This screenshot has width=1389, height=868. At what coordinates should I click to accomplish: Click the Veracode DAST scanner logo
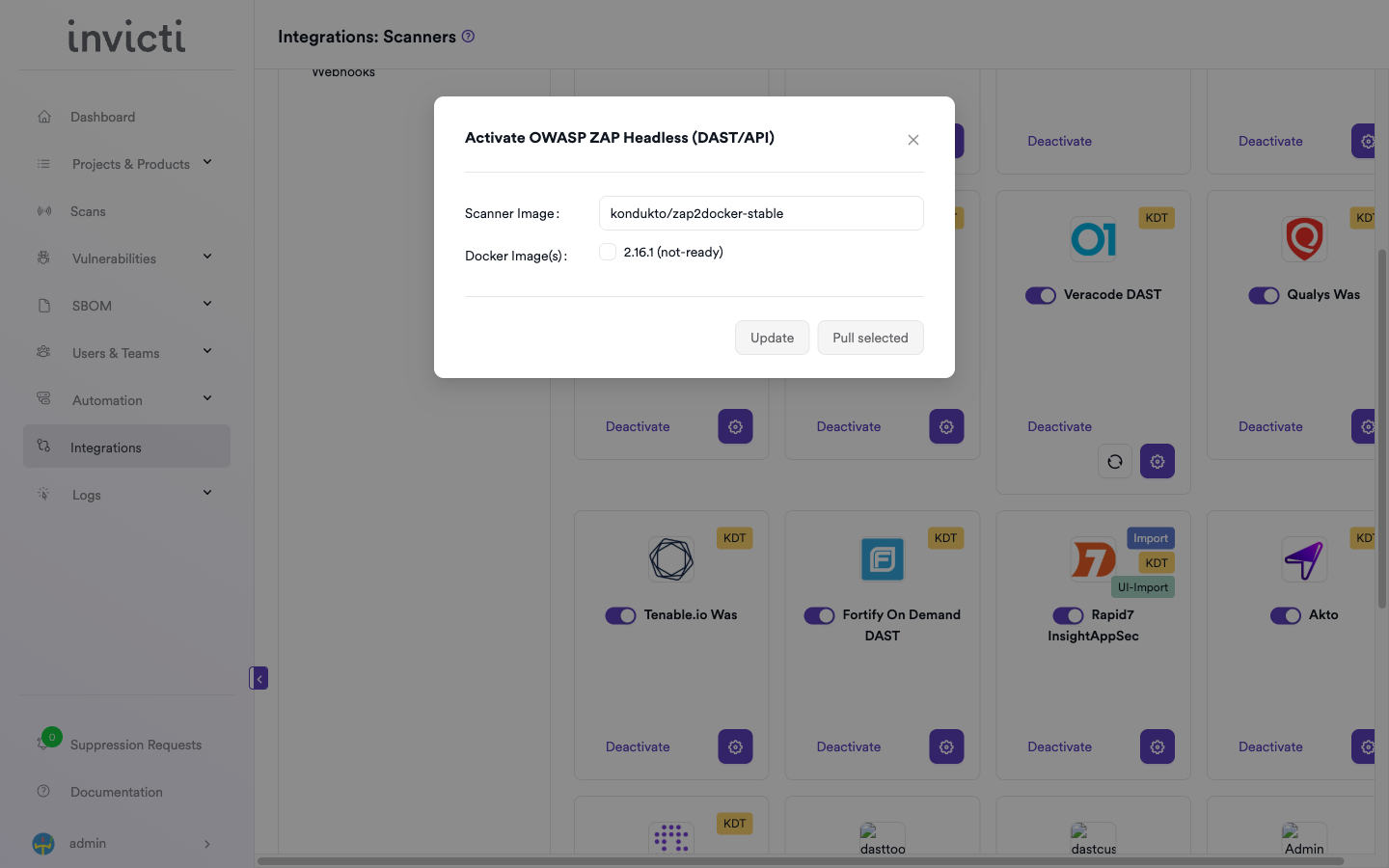(1093, 239)
